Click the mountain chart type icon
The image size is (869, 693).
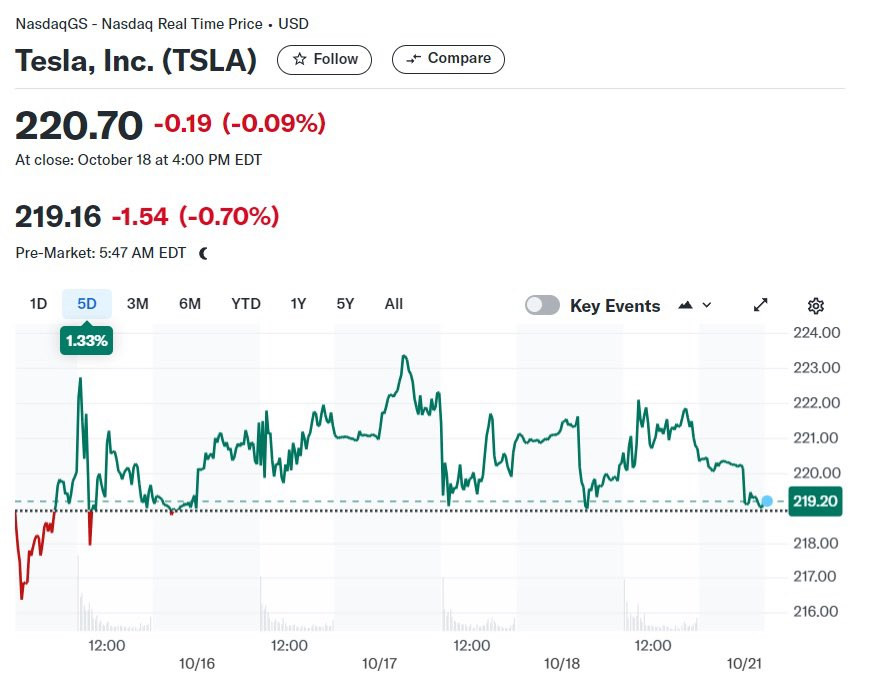coord(686,305)
